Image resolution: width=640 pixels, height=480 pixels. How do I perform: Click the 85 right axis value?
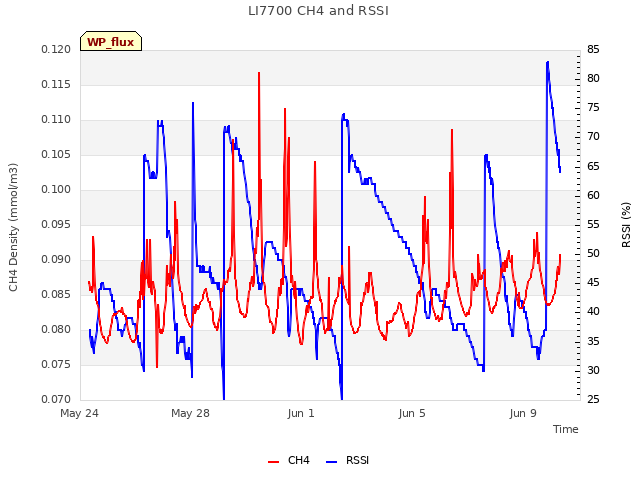point(593,49)
